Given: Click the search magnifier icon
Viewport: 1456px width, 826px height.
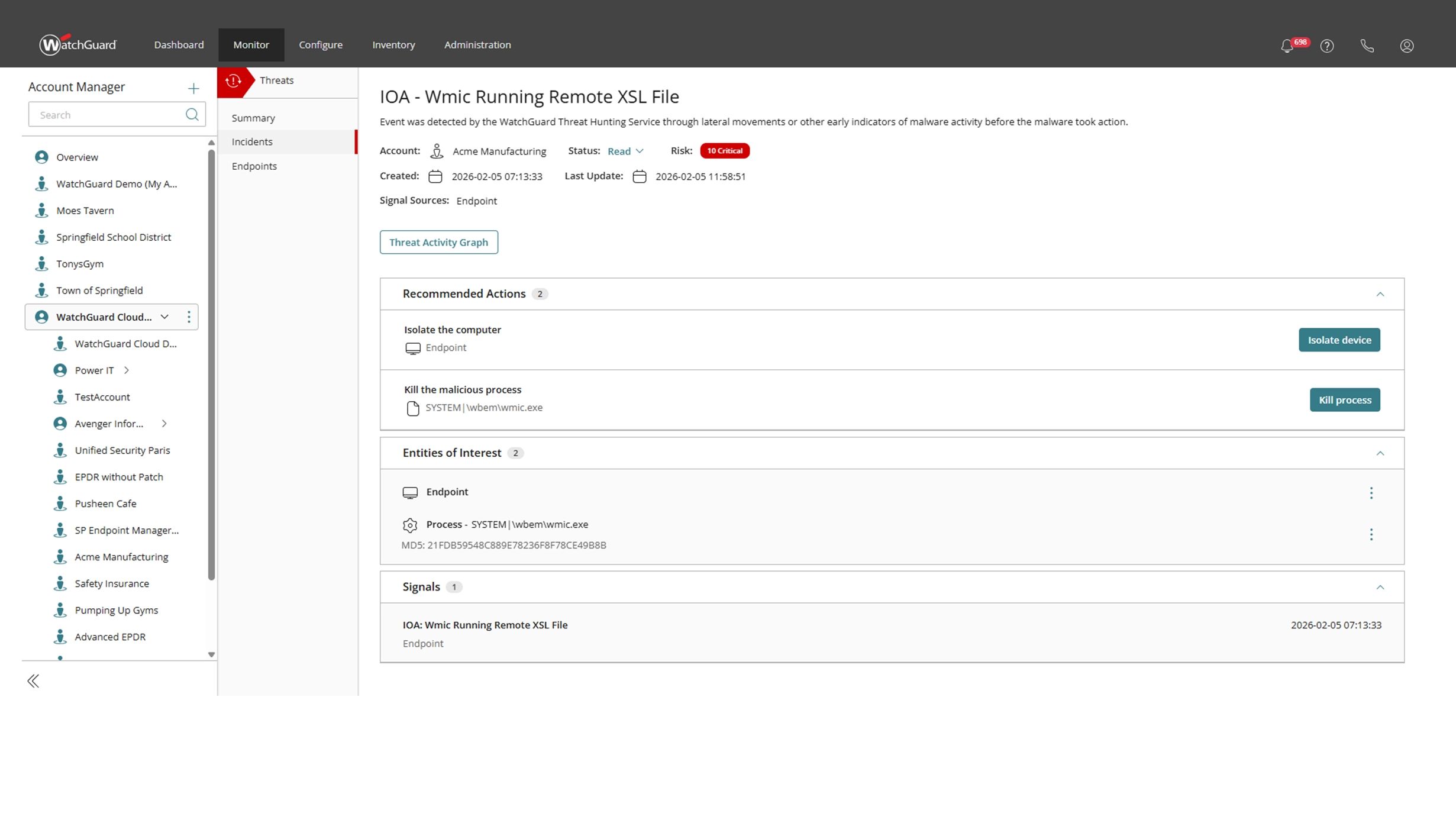Looking at the screenshot, I should click(x=192, y=114).
